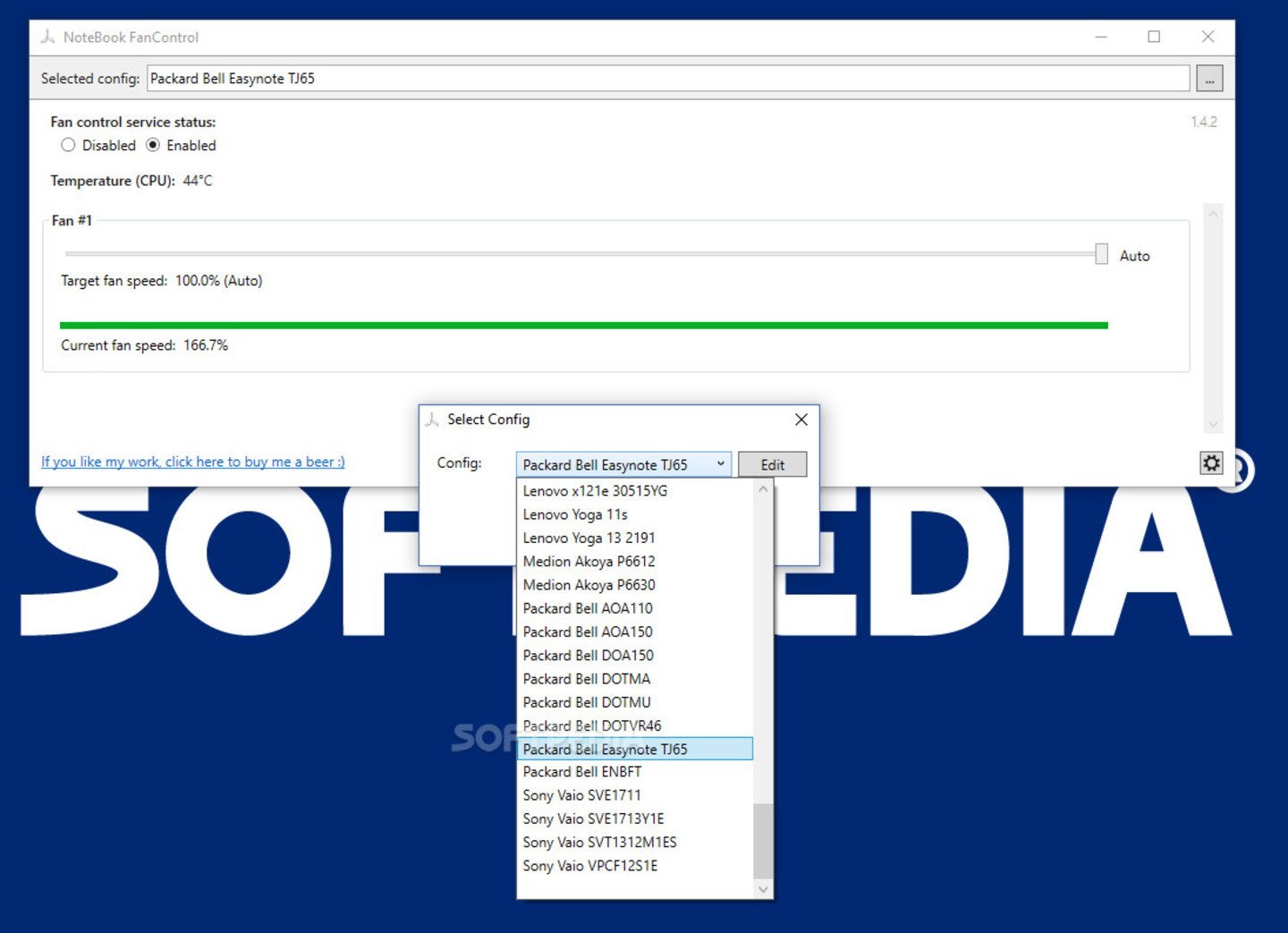Select Packard Bell ENBFT from list
This screenshot has width=1288, height=933.
point(635,772)
